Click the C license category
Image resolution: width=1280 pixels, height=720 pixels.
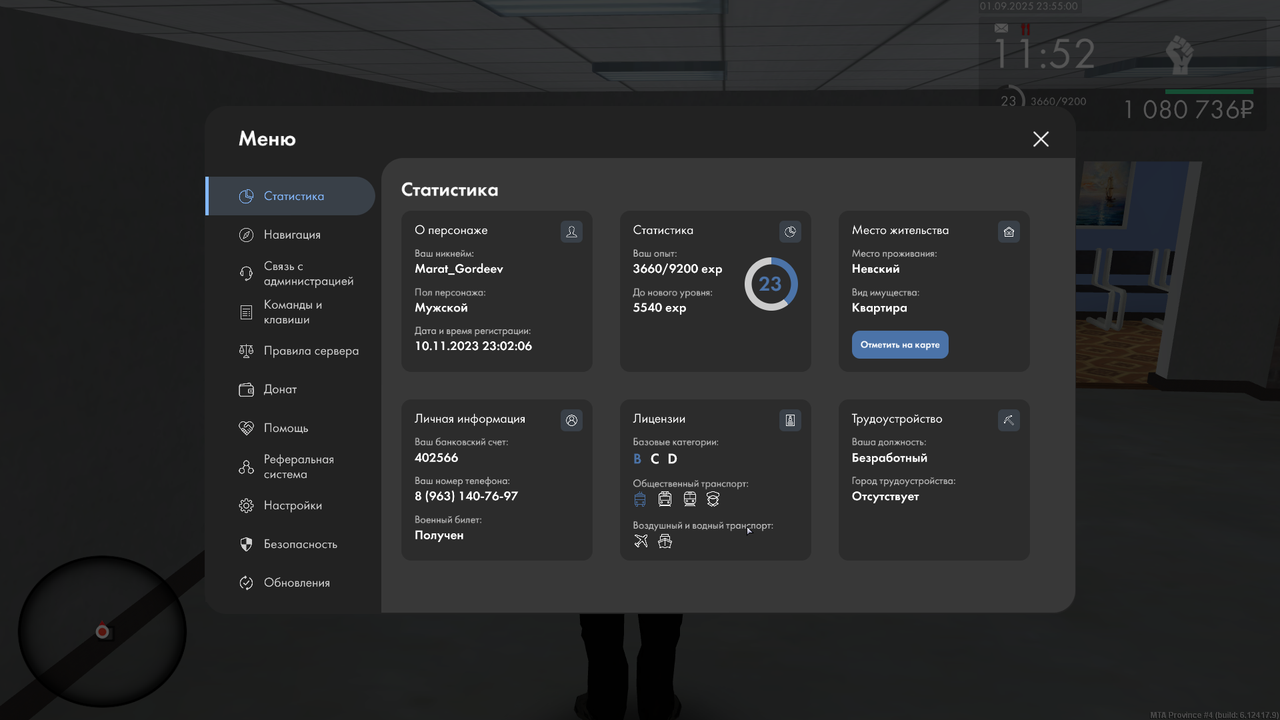pyautogui.click(x=655, y=459)
